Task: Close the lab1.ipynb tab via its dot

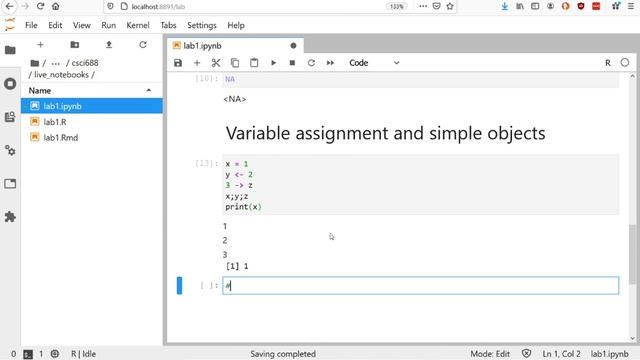Action: tap(293, 46)
